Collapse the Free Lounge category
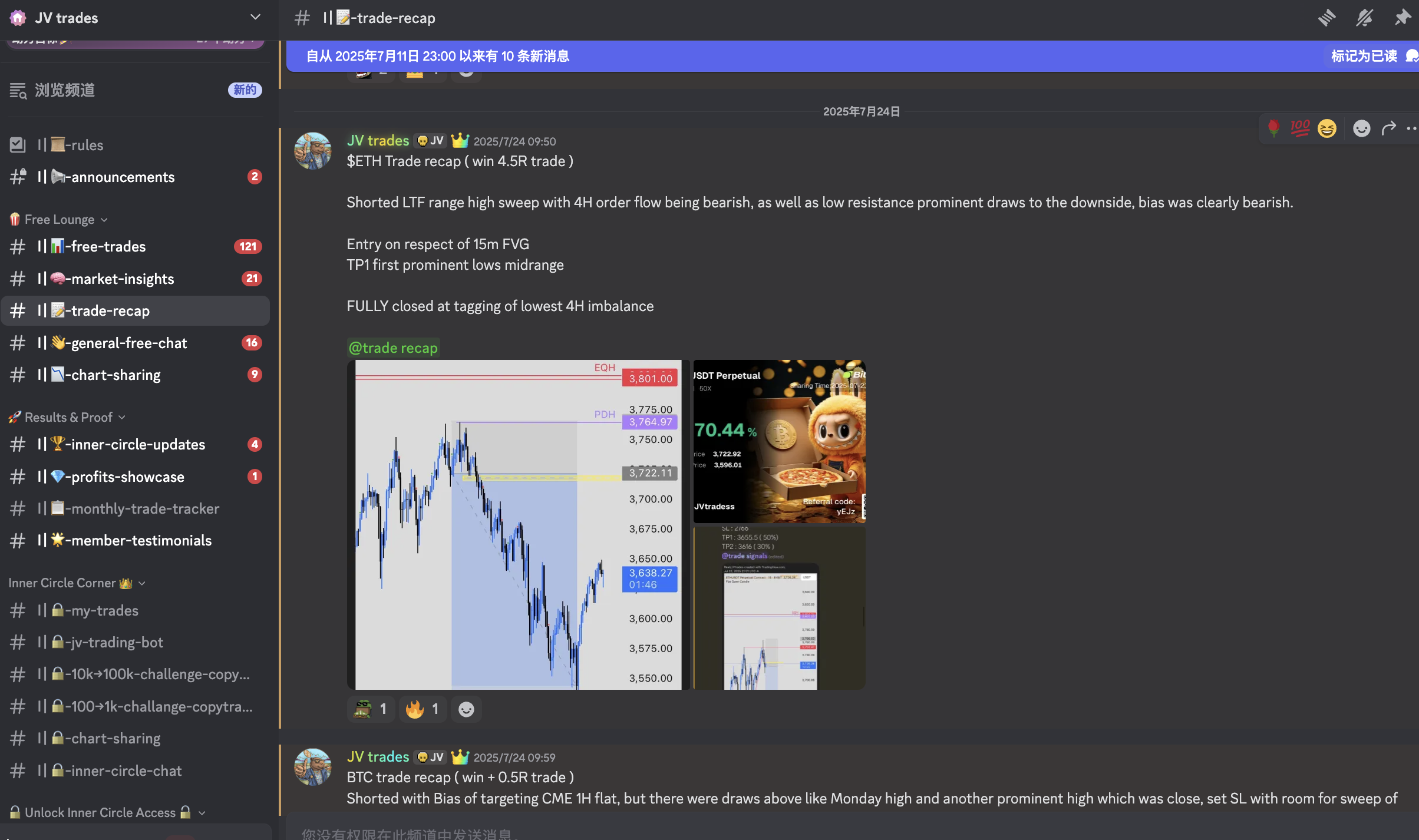1419x840 pixels. pyautogui.click(x=59, y=219)
